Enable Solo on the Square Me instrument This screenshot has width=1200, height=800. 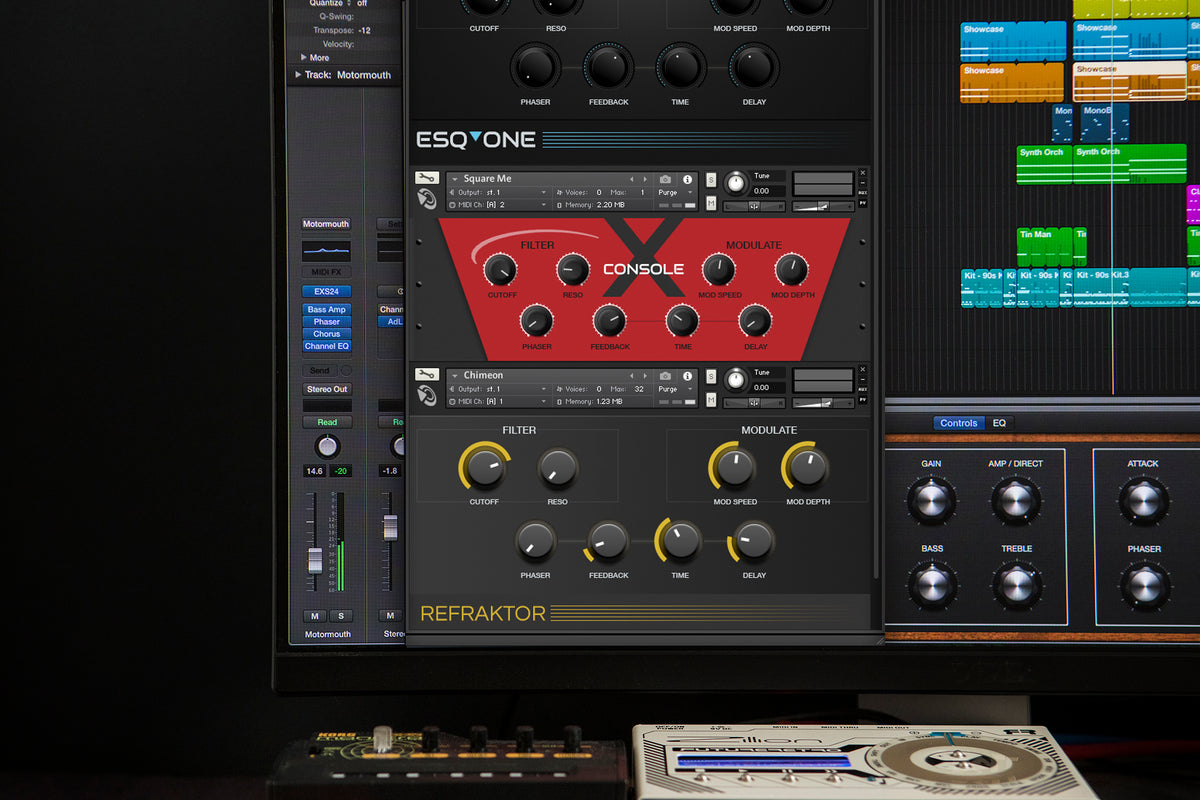coord(711,181)
